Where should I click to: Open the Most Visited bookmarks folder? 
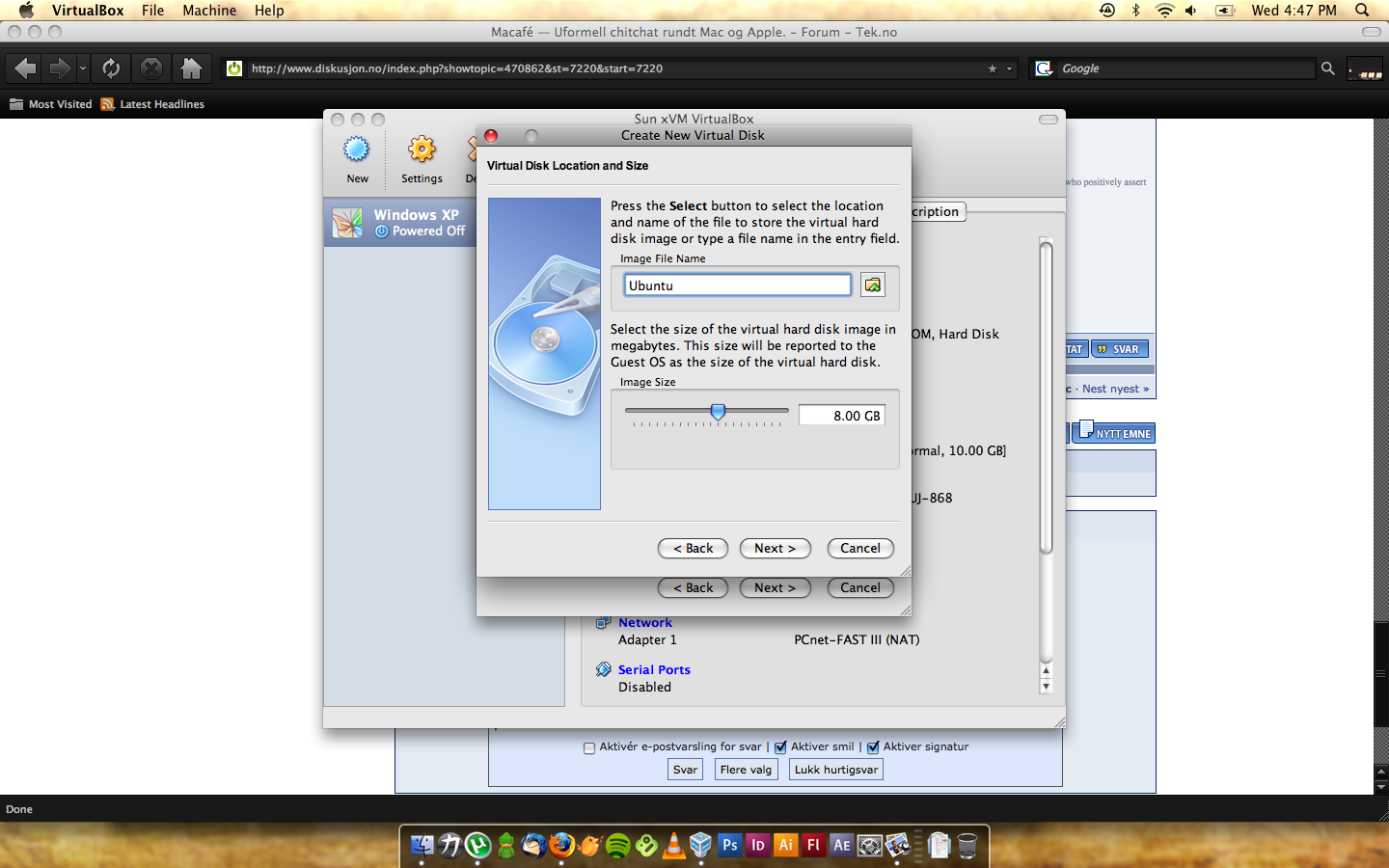pyautogui.click(x=51, y=104)
